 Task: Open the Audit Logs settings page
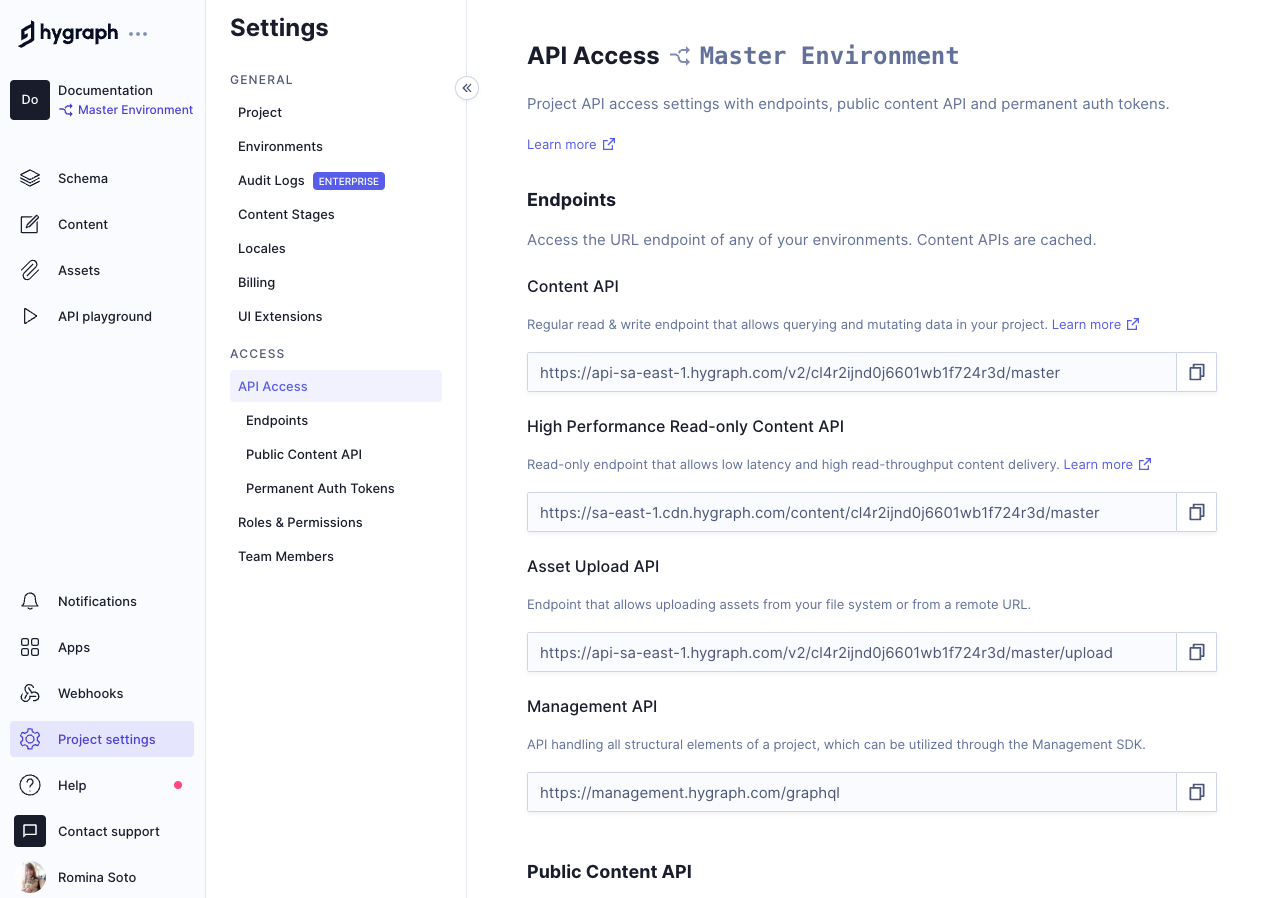coord(271,180)
